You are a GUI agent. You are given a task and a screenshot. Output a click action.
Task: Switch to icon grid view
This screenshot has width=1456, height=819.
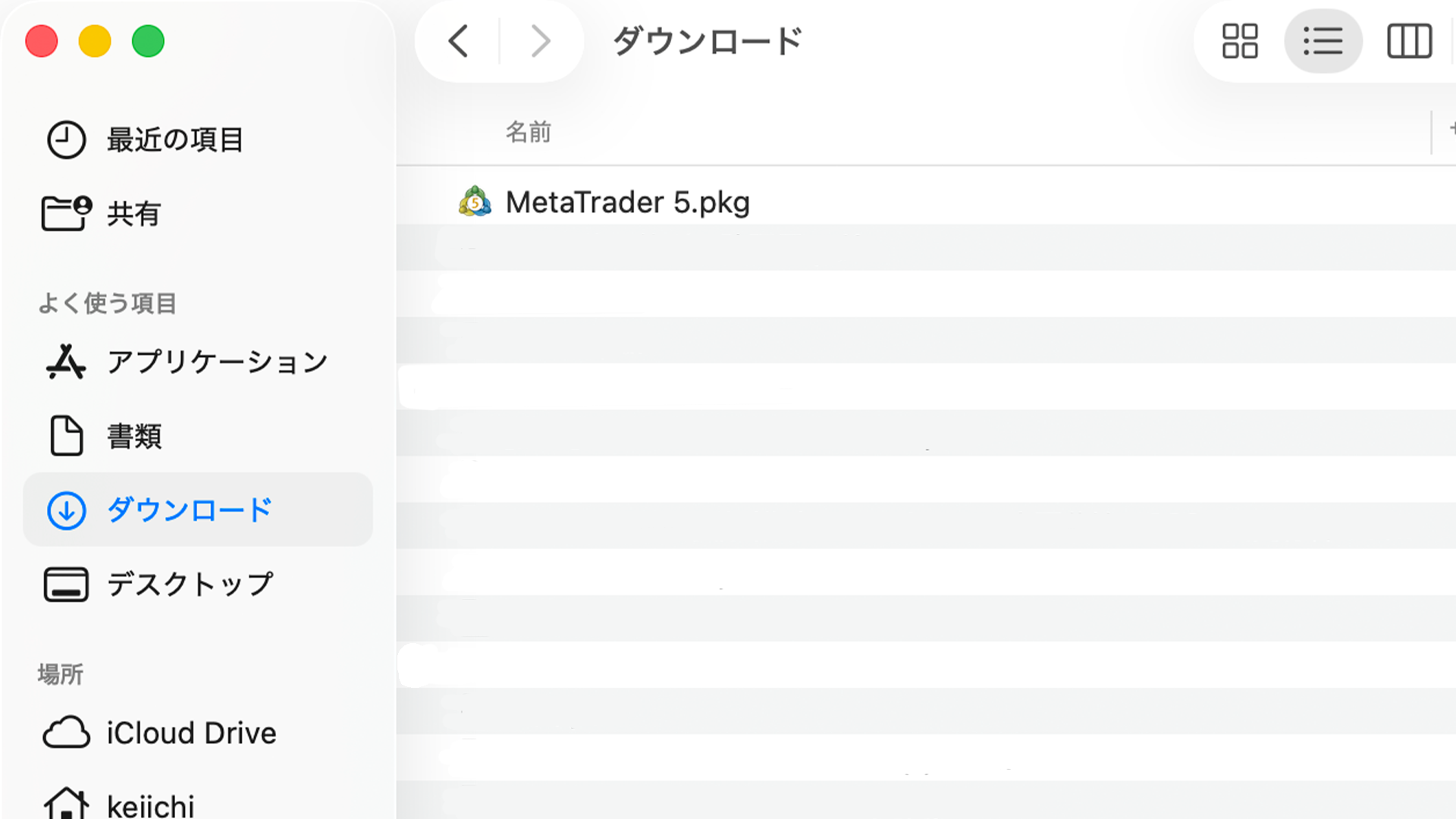[1240, 41]
